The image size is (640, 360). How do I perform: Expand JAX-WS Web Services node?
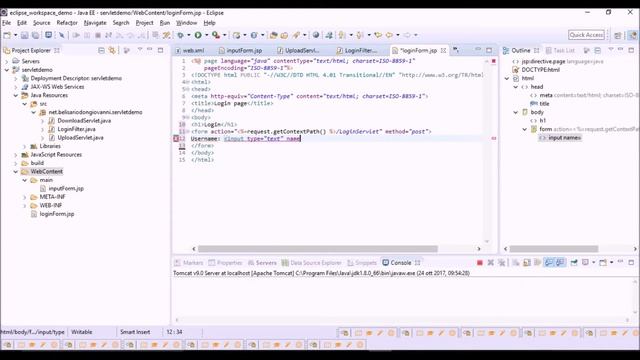[16, 87]
